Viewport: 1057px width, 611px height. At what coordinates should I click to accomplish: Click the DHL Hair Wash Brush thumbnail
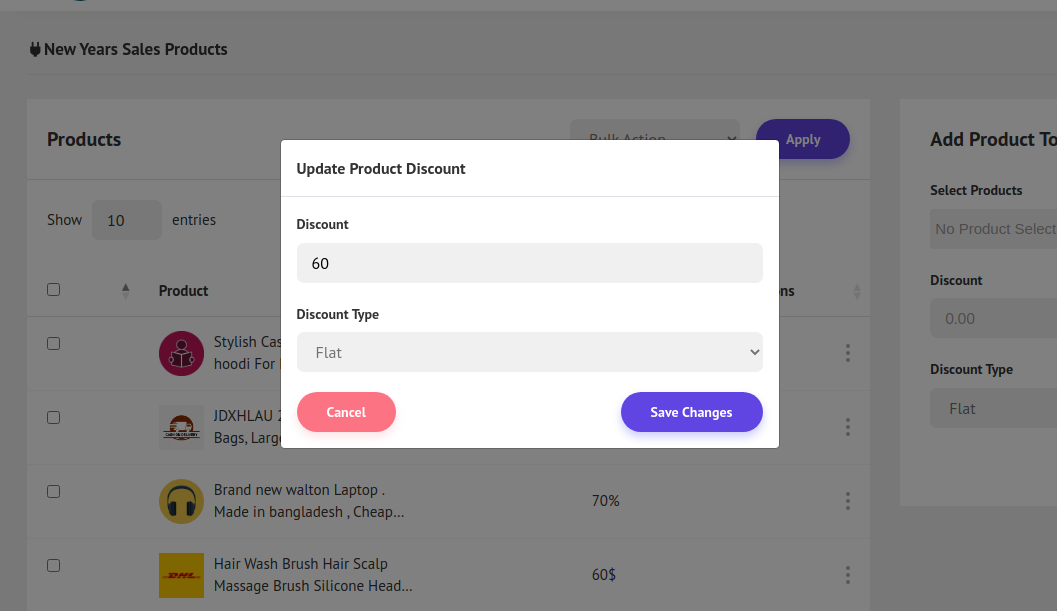(181, 575)
